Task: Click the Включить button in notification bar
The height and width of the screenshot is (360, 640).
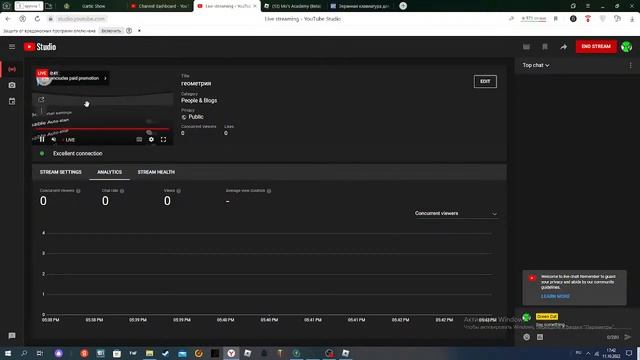Action: (111, 31)
